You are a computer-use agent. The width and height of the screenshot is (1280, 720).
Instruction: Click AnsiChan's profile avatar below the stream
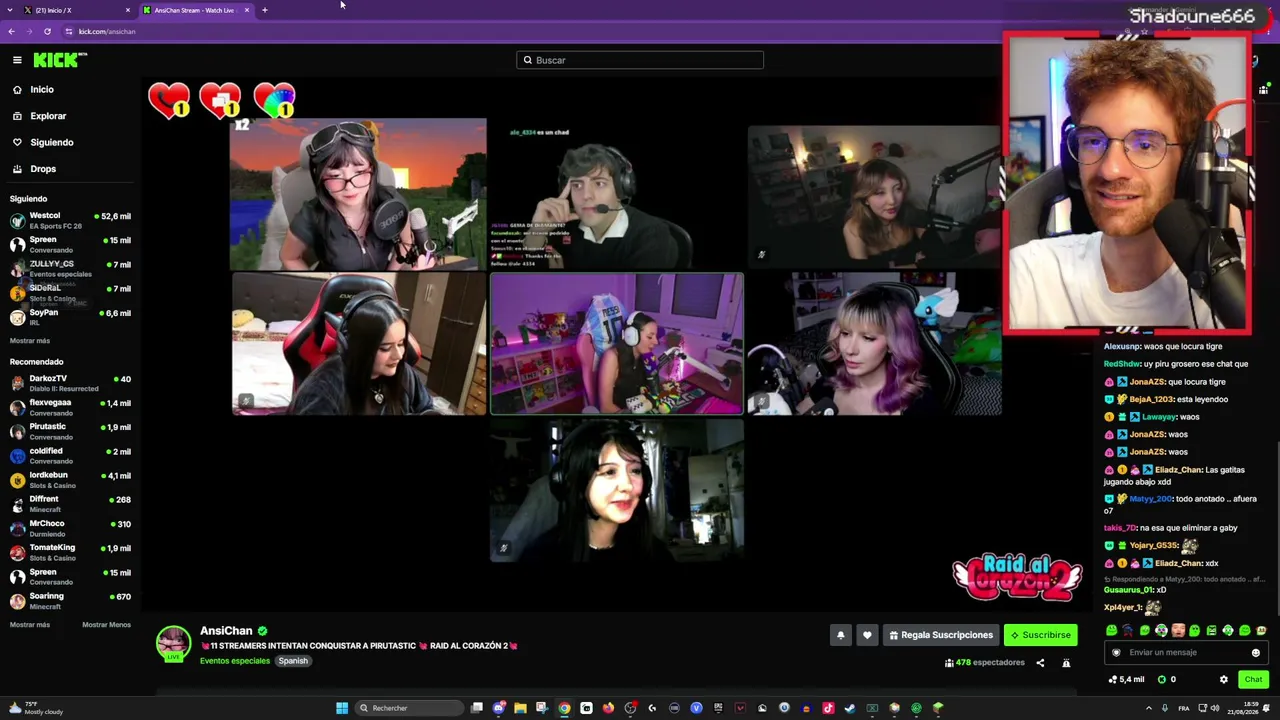pyautogui.click(x=173, y=643)
